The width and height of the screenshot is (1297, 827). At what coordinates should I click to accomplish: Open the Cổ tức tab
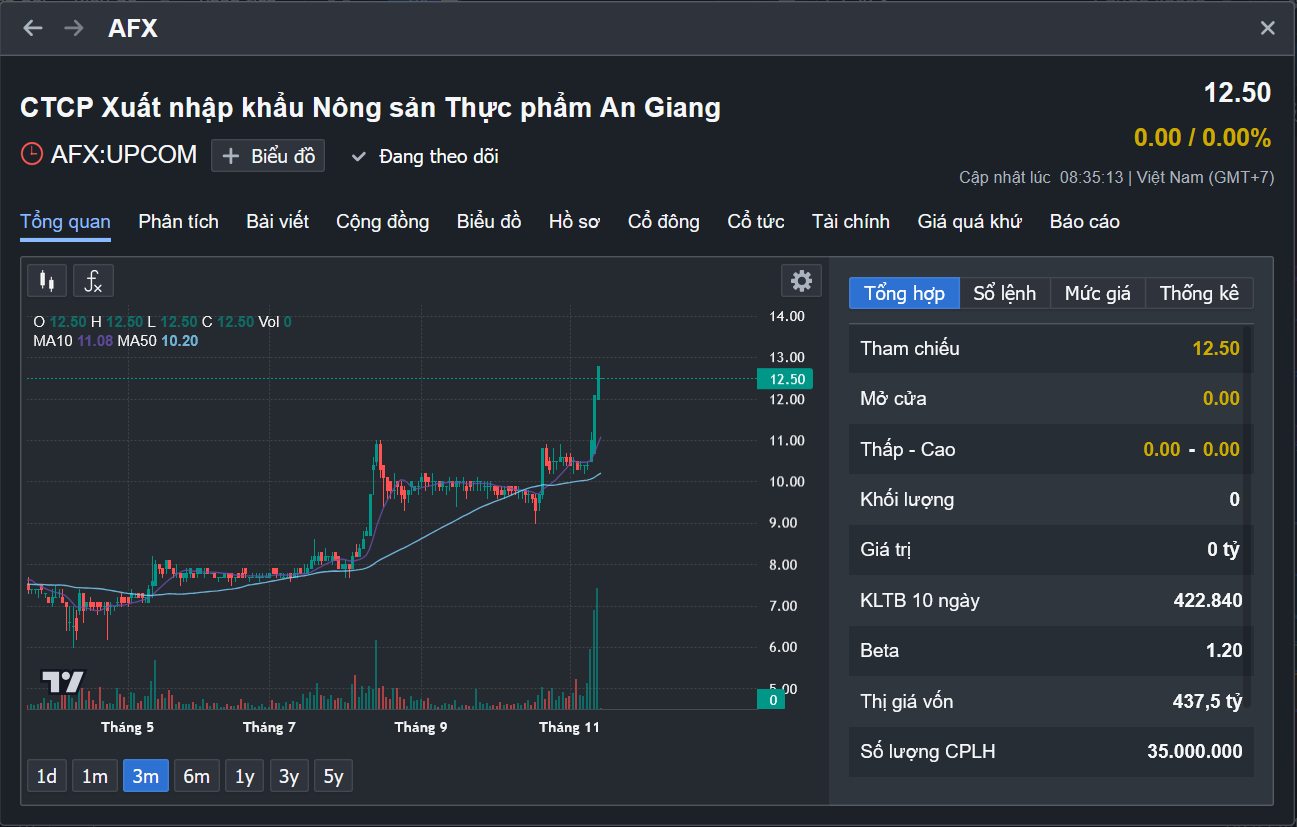[x=756, y=222]
